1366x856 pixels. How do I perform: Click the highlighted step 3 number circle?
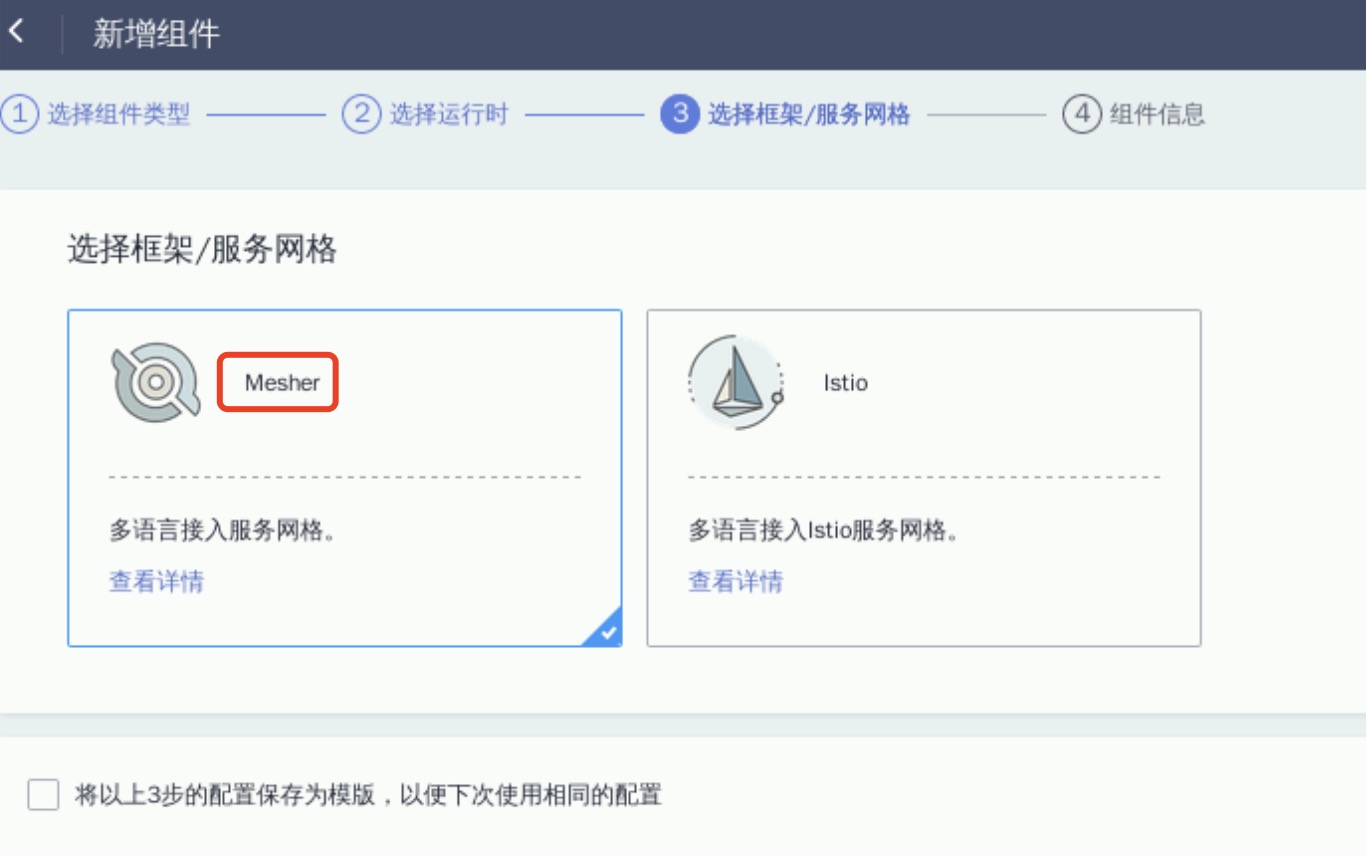(679, 114)
